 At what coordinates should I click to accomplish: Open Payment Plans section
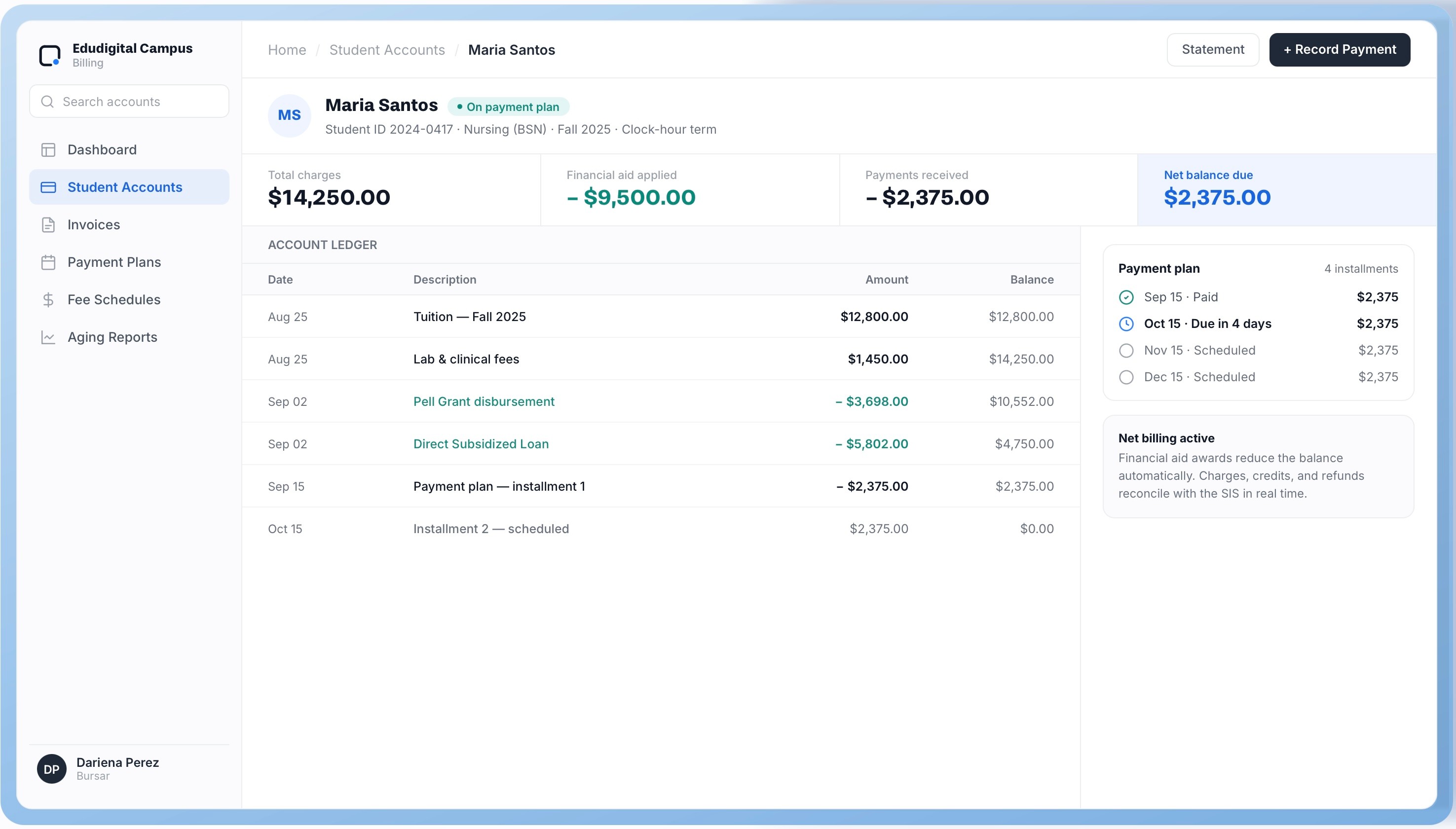(x=129, y=262)
